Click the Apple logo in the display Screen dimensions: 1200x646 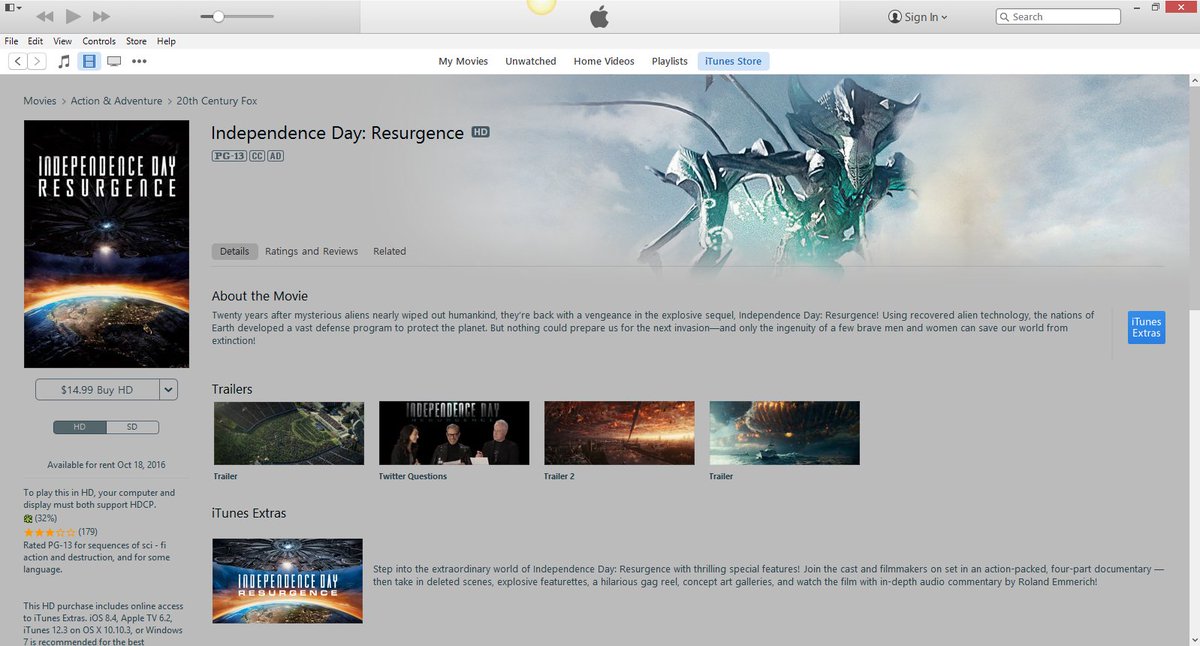click(599, 16)
